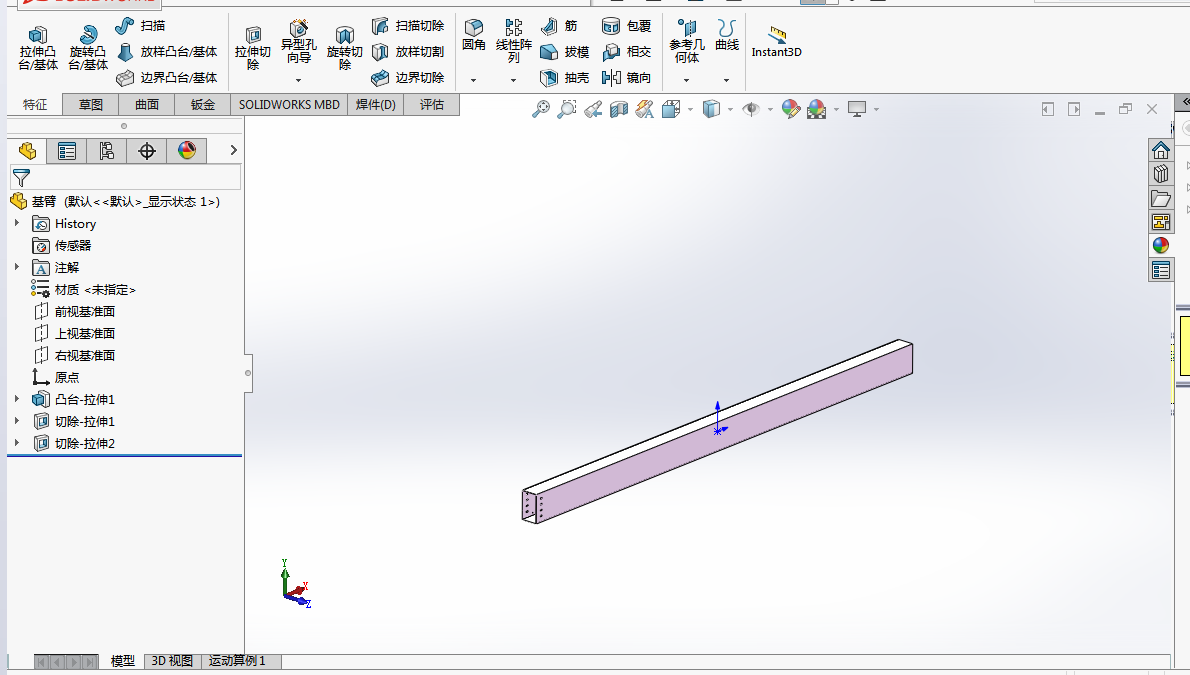Viewport: 1190px width, 675px height.
Task: Select the Linear Pattern (线性阵列) tool
Action: [x=514, y=41]
